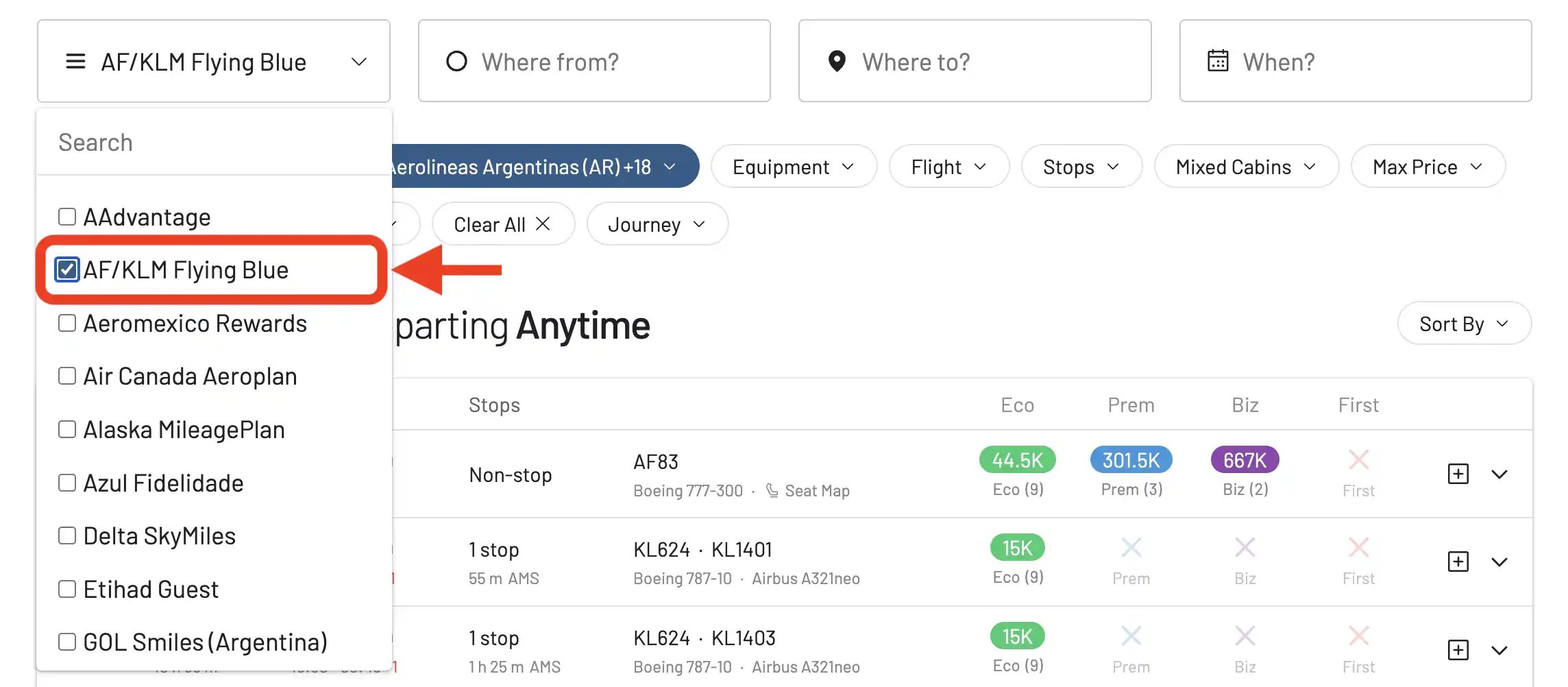1568x687 pixels.
Task: Click the Boeing 777-300 aircraft text
Action: coord(688,491)
